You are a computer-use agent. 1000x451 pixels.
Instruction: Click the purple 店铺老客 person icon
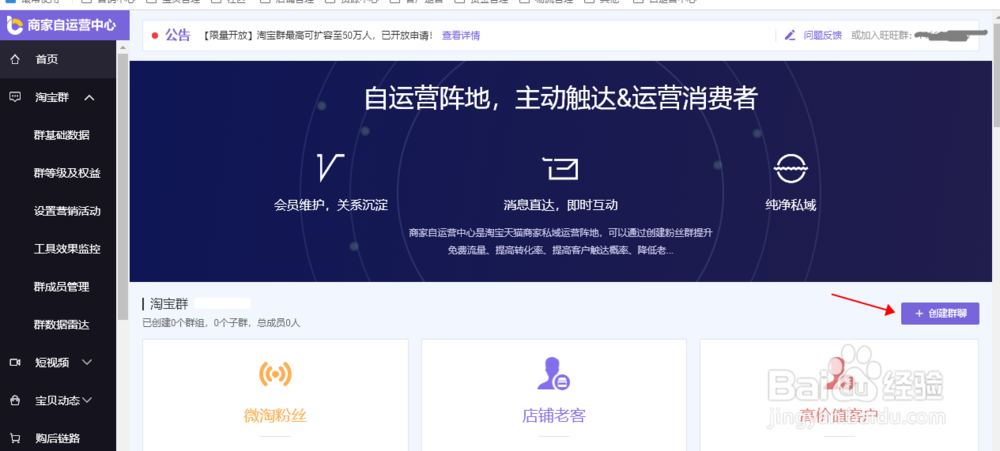point(553,374)
